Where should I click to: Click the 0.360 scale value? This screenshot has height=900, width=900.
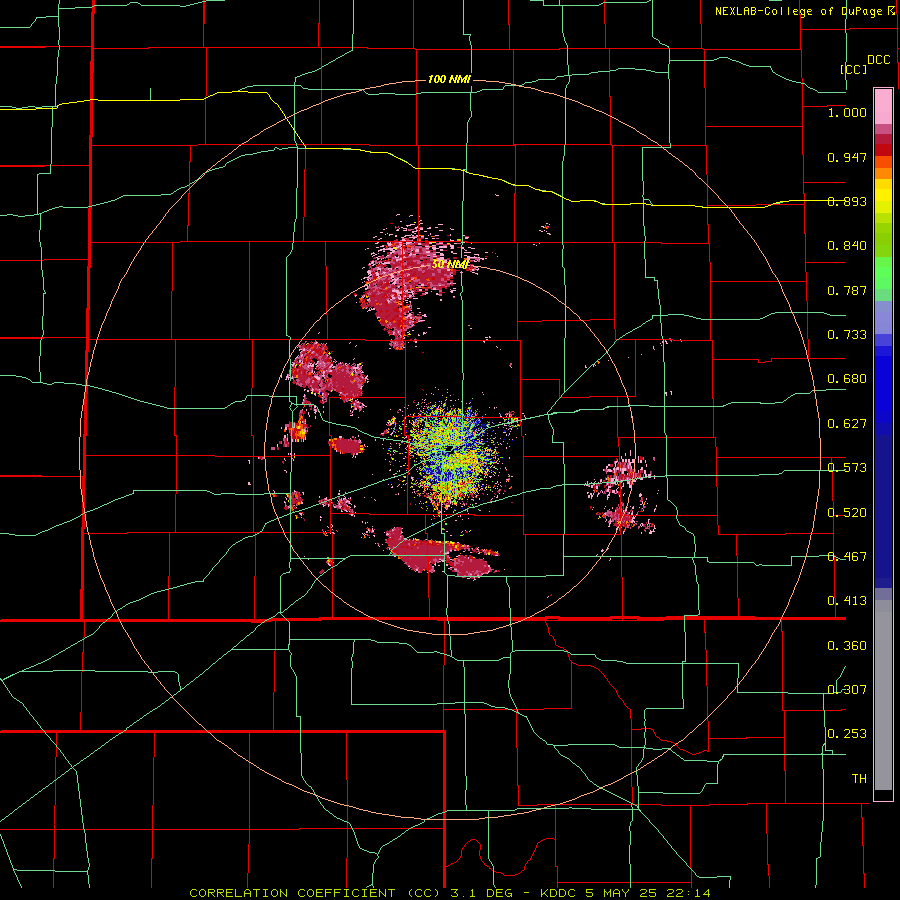tap(847, 646)
